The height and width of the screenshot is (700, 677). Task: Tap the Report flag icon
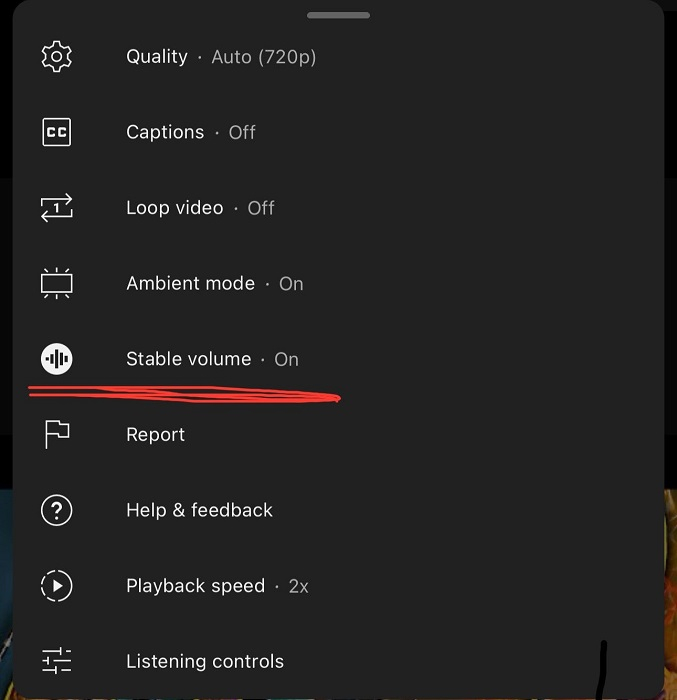[x=57, y=435]
